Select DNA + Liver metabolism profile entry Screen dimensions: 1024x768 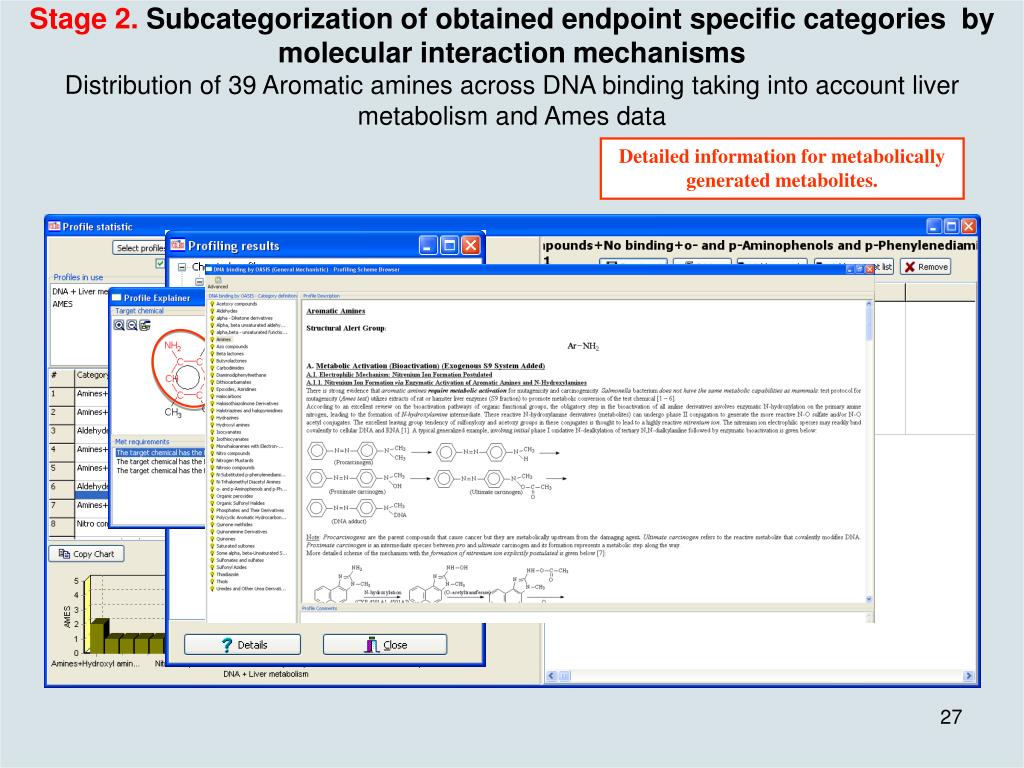point(80,291)
